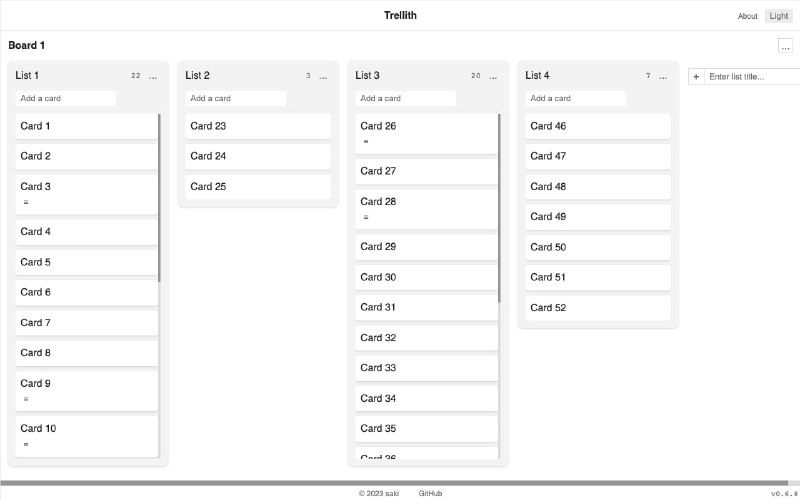Screen dimensions: 800x500
Task: Click the description icon on Card 28
Action: pos(366,218)
